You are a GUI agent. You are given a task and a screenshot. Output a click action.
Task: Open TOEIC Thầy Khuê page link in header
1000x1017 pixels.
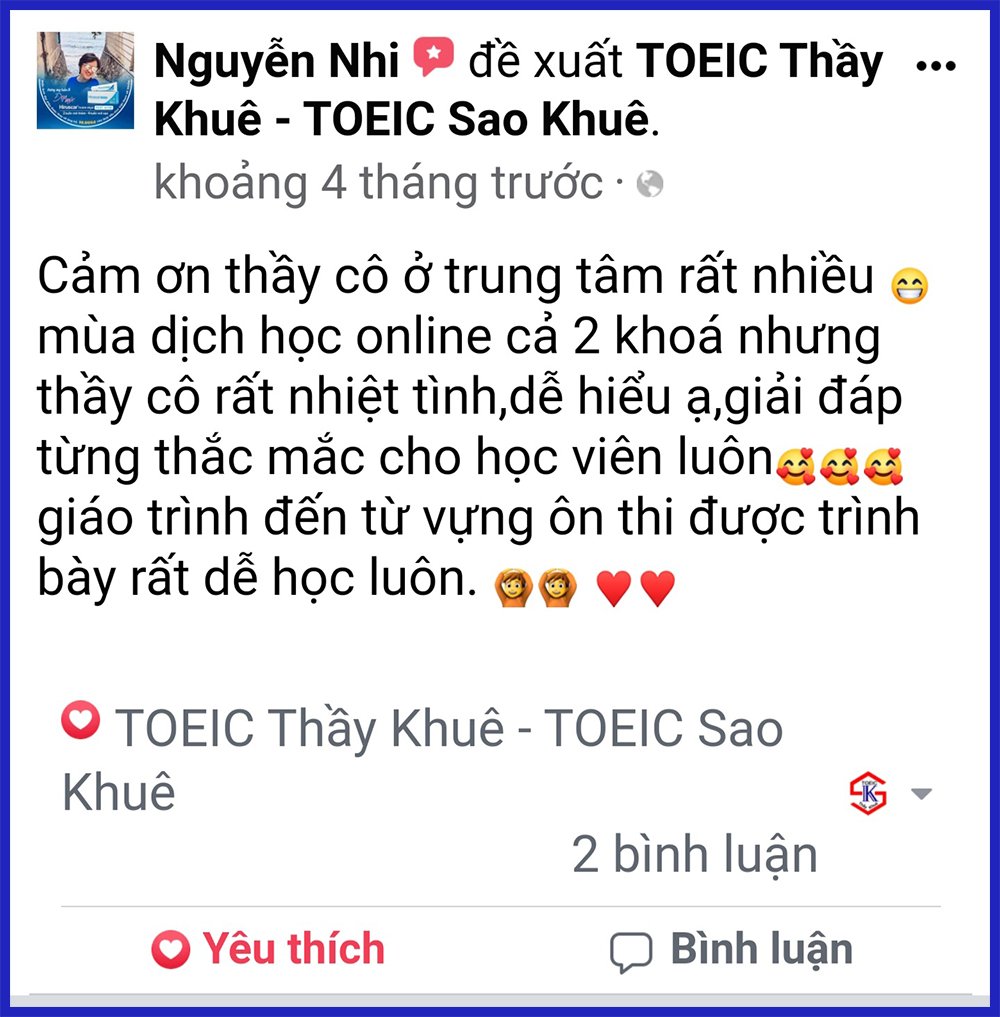(518, 90)
